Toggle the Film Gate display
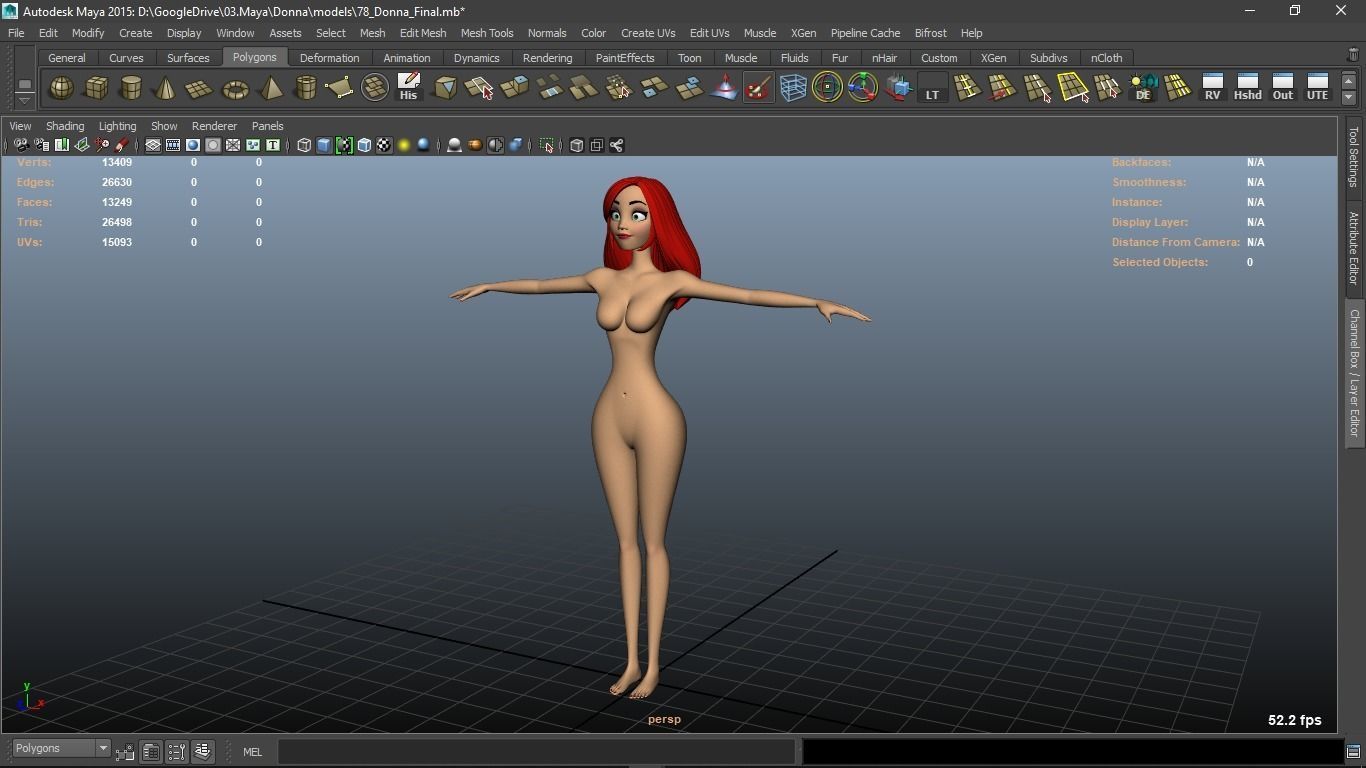This screenshot has width=1366, height=768. point(173,145)
